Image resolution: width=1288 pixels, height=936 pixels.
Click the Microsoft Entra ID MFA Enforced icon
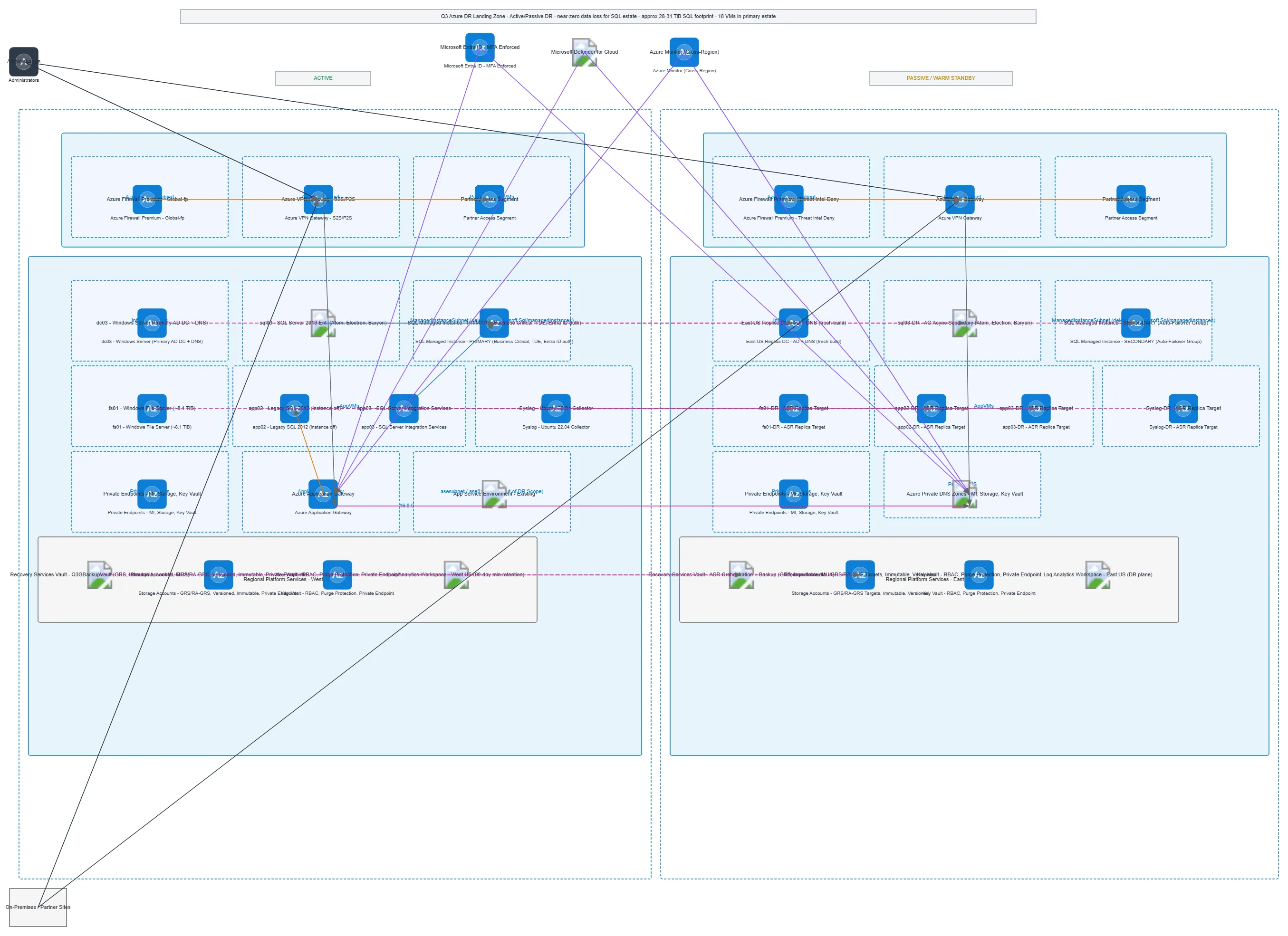(480, 47)
